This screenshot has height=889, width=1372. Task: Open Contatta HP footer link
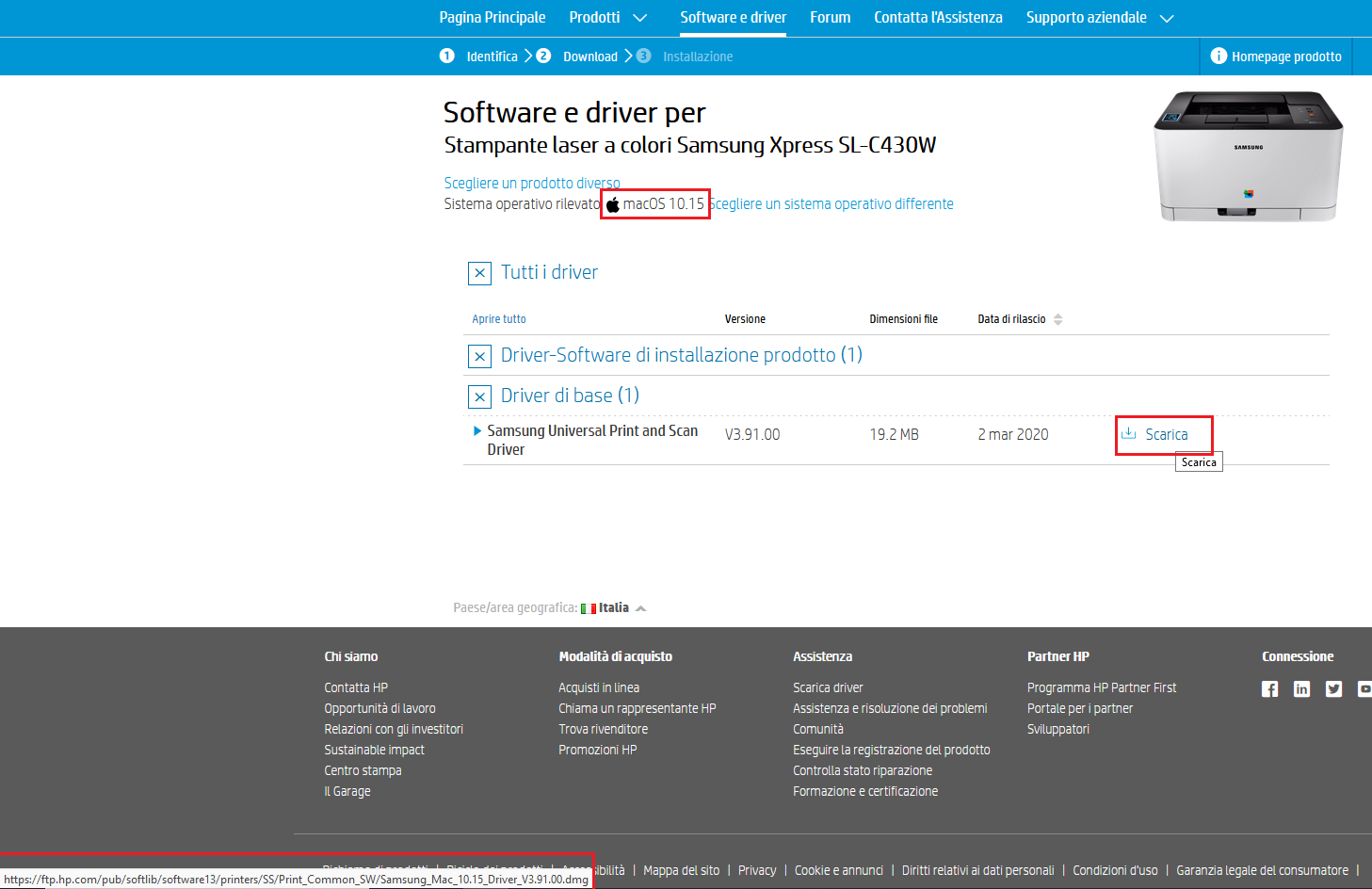356,687
